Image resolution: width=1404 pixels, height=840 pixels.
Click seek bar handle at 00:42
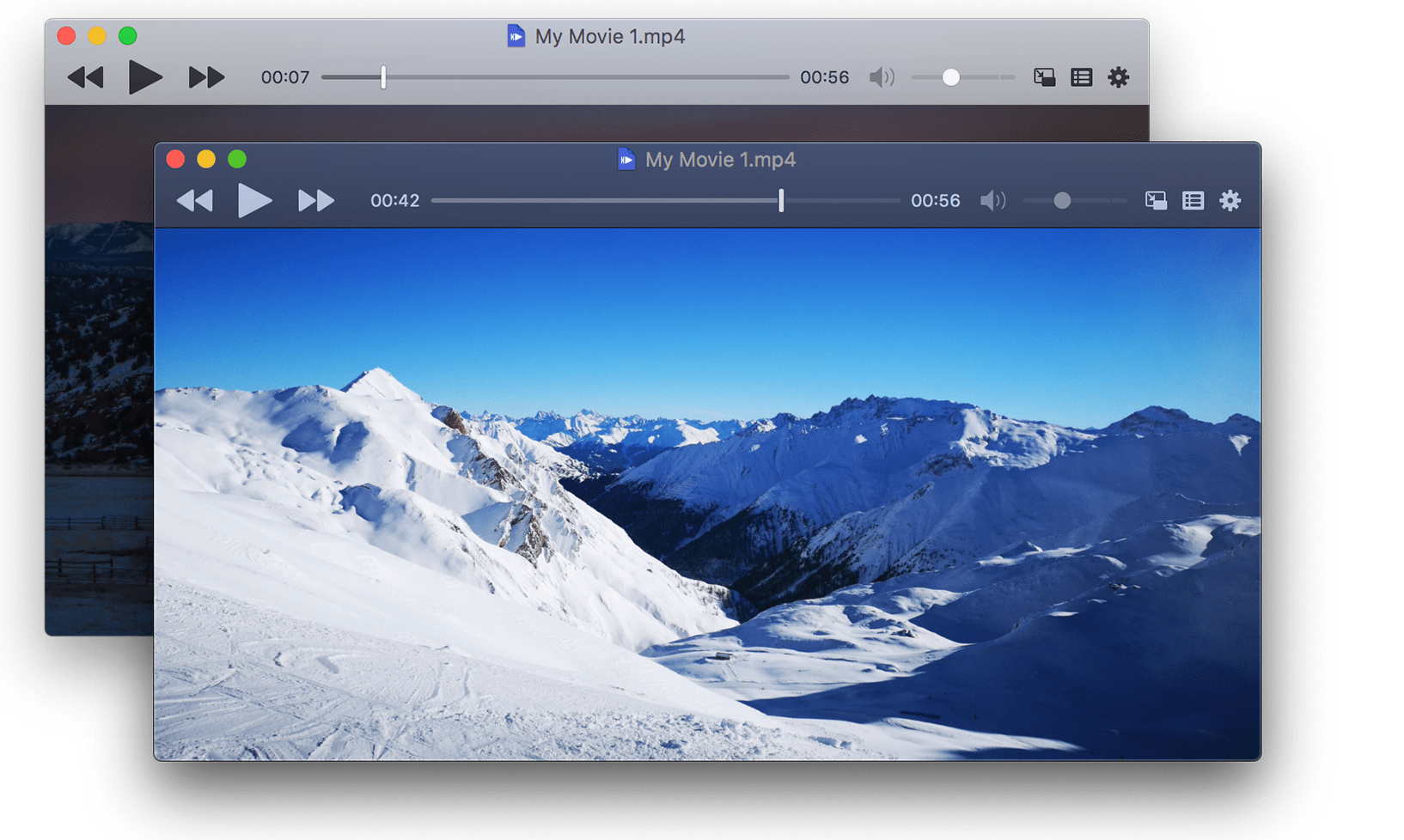(x=781, y=201)
